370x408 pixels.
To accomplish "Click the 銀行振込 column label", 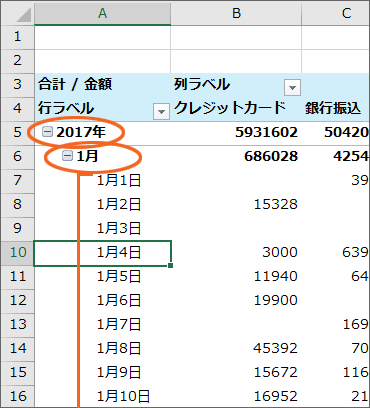I will [x=332, y=109].
